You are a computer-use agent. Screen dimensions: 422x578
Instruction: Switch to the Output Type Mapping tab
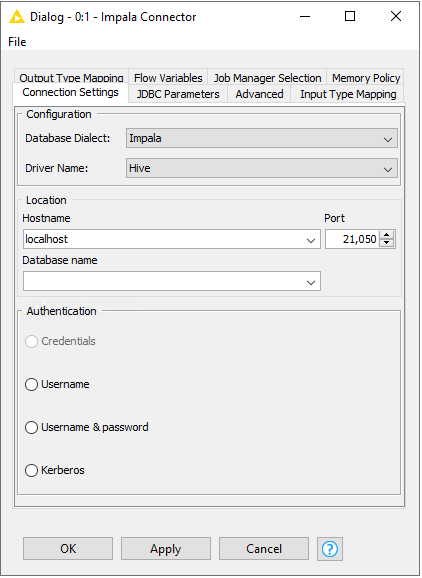pos(72,77)
